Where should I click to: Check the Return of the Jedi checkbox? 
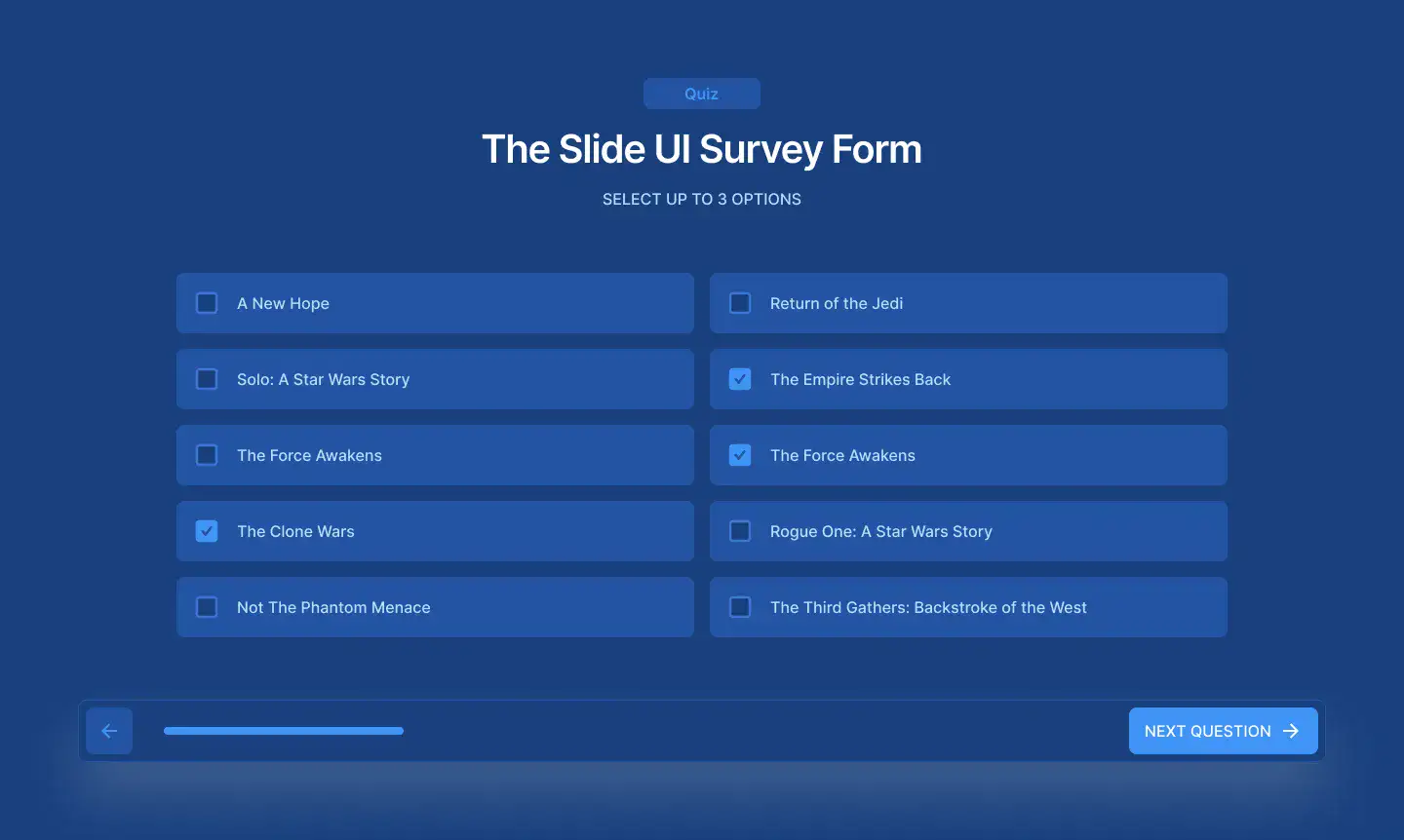click(x=740, y=303)
